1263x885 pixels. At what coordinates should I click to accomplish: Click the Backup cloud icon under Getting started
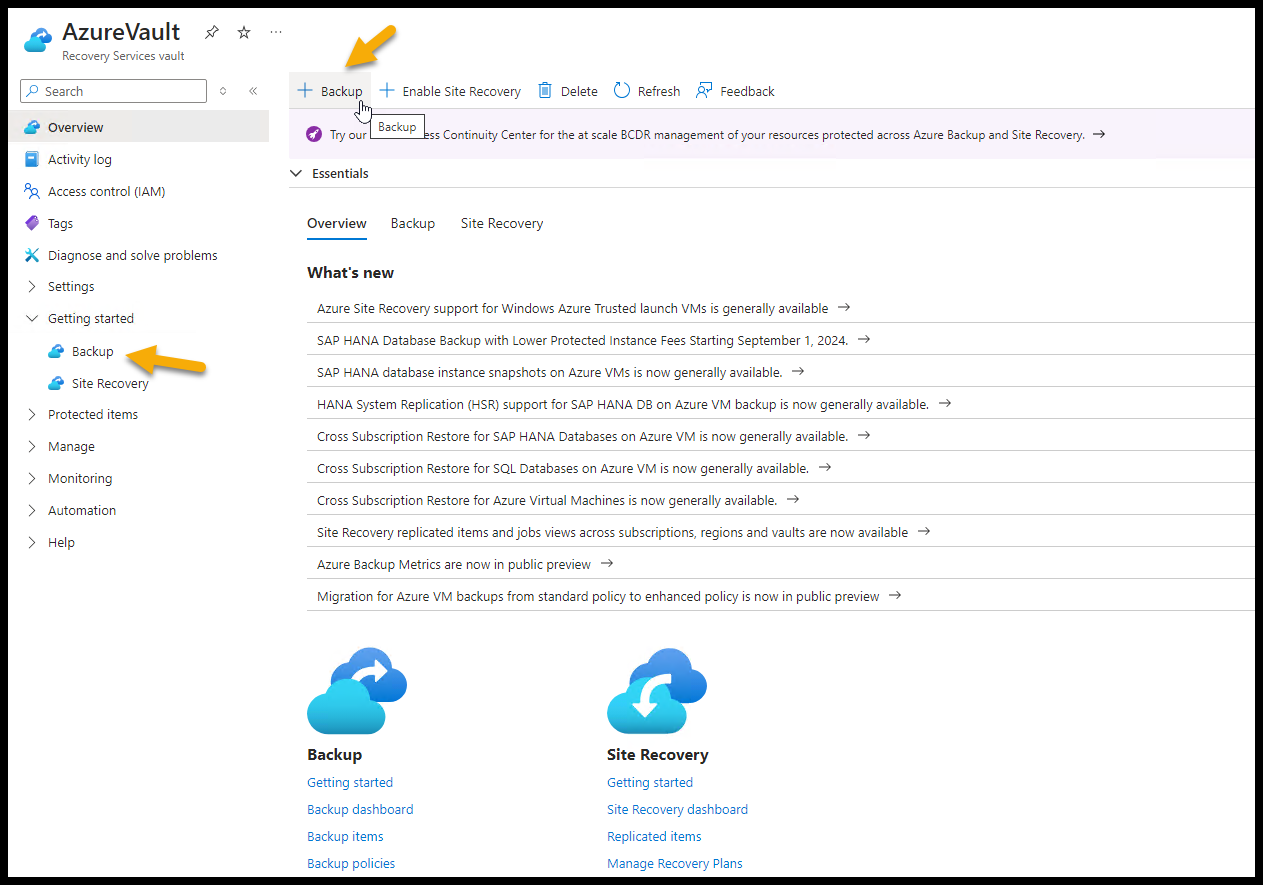pyautogui.click(x=56, y=351)
